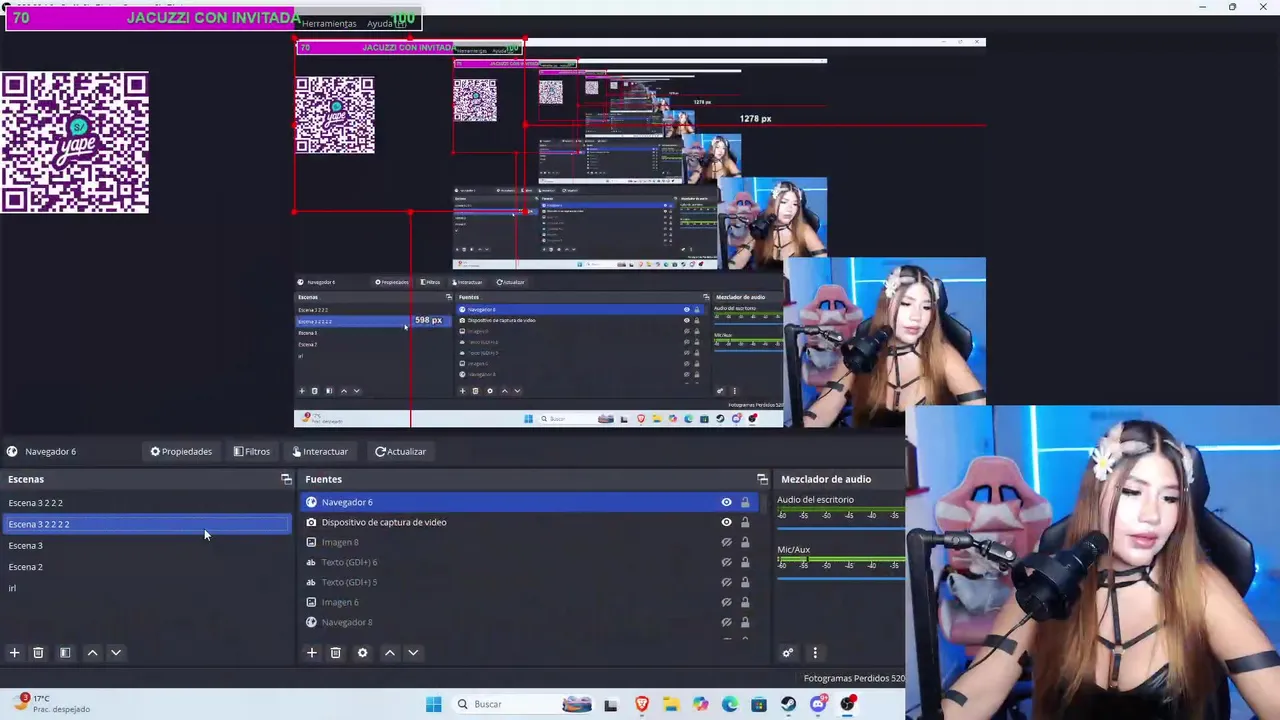1280x720 pixels.
Task: Open scene filters icon in Escenas toolbar
Action: [x=65, y=653]
